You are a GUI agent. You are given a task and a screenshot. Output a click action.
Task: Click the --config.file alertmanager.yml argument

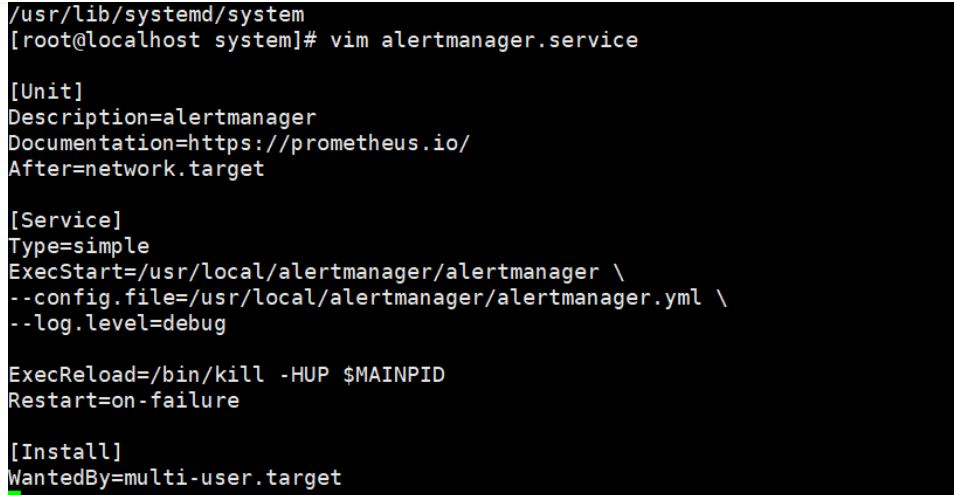[355, 298]
